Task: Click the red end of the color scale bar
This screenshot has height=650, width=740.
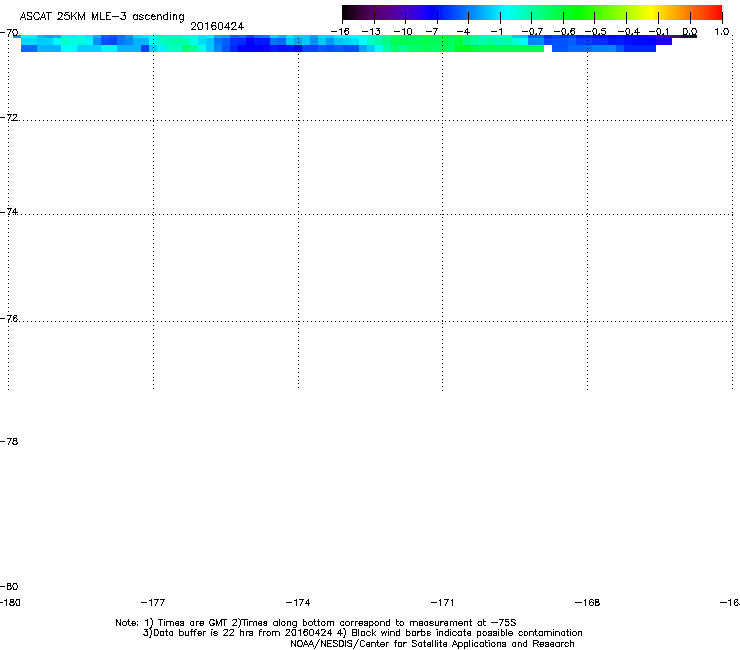Action: (713, 12)
